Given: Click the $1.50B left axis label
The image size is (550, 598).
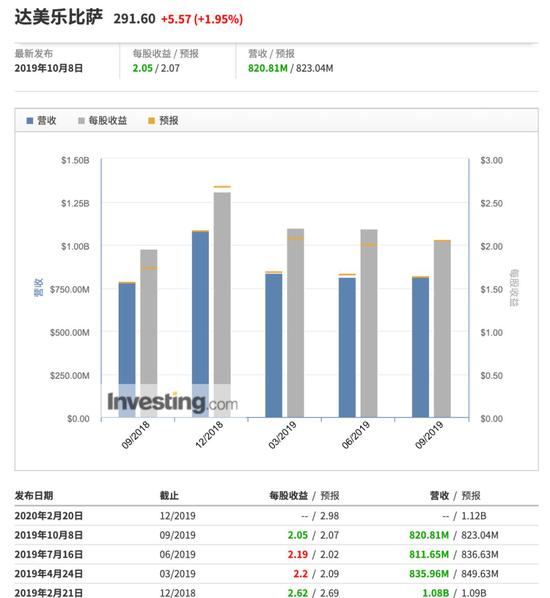Looking at the screenshot, I should click(75, 160).
